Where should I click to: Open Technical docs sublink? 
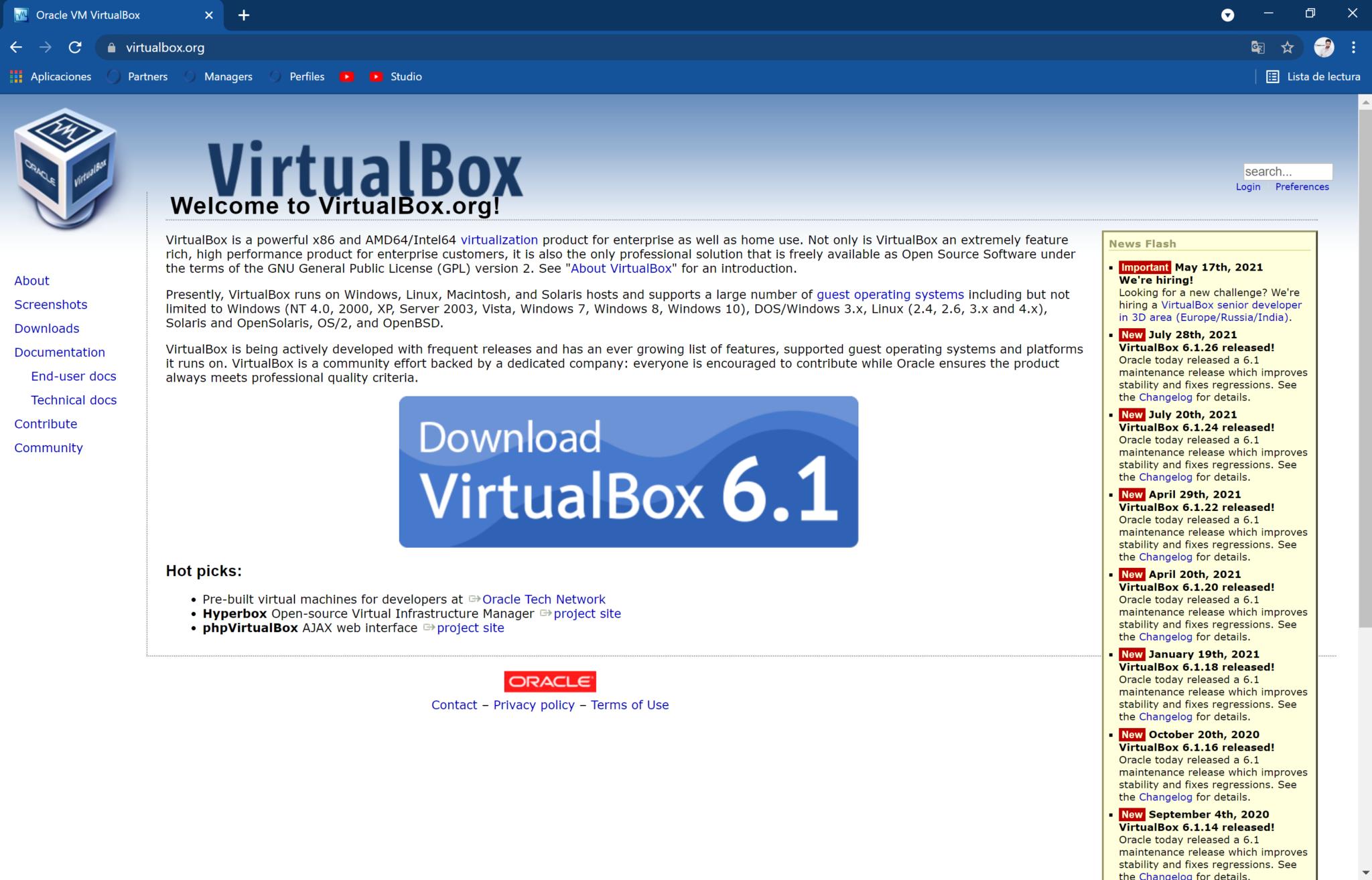(x=74, y=400)
